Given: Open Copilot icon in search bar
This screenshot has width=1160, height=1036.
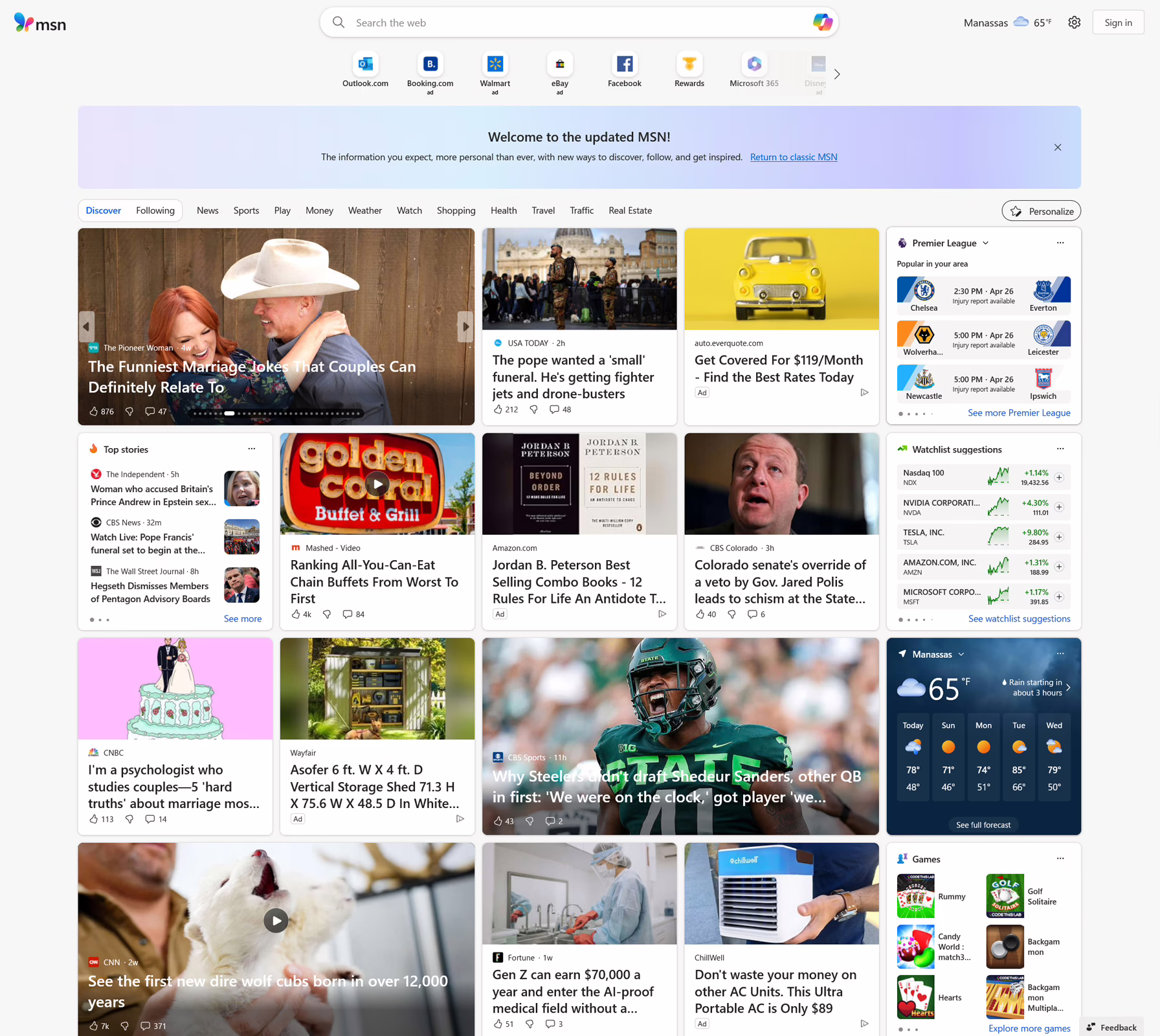Looking at the screenshot, I should click(822, 23).
